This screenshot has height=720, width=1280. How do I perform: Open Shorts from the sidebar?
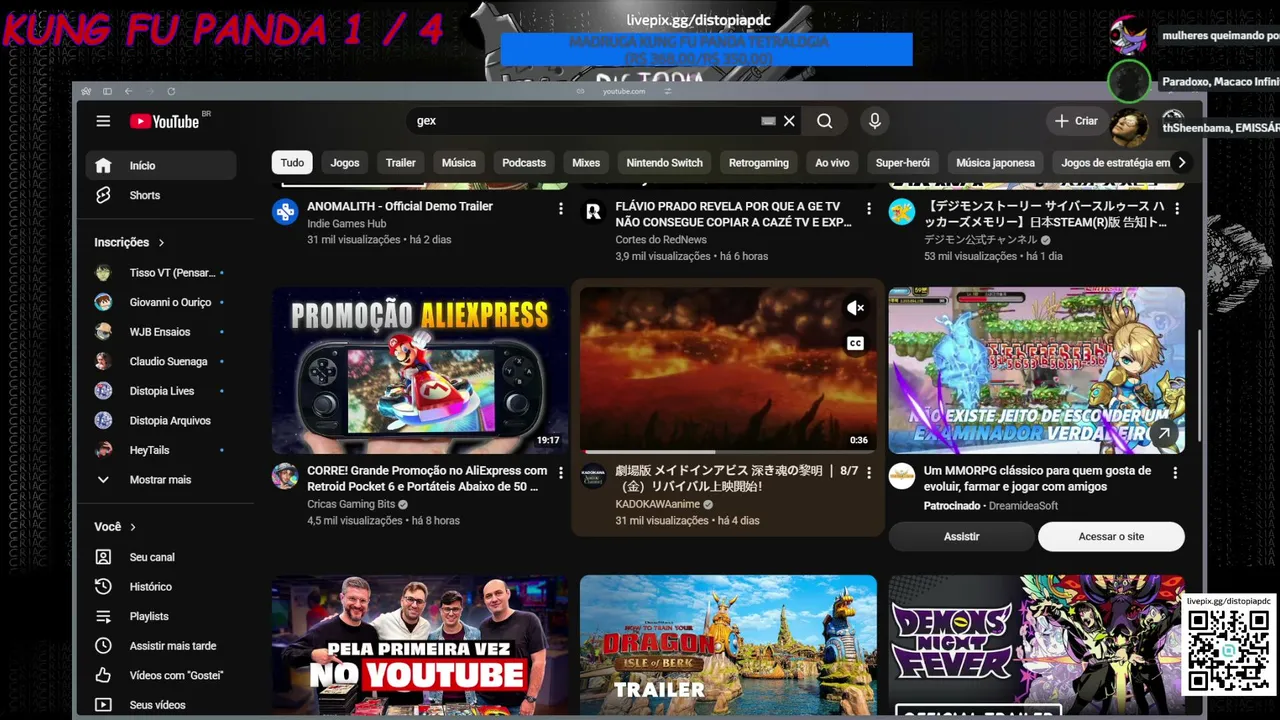pos(161,195)
